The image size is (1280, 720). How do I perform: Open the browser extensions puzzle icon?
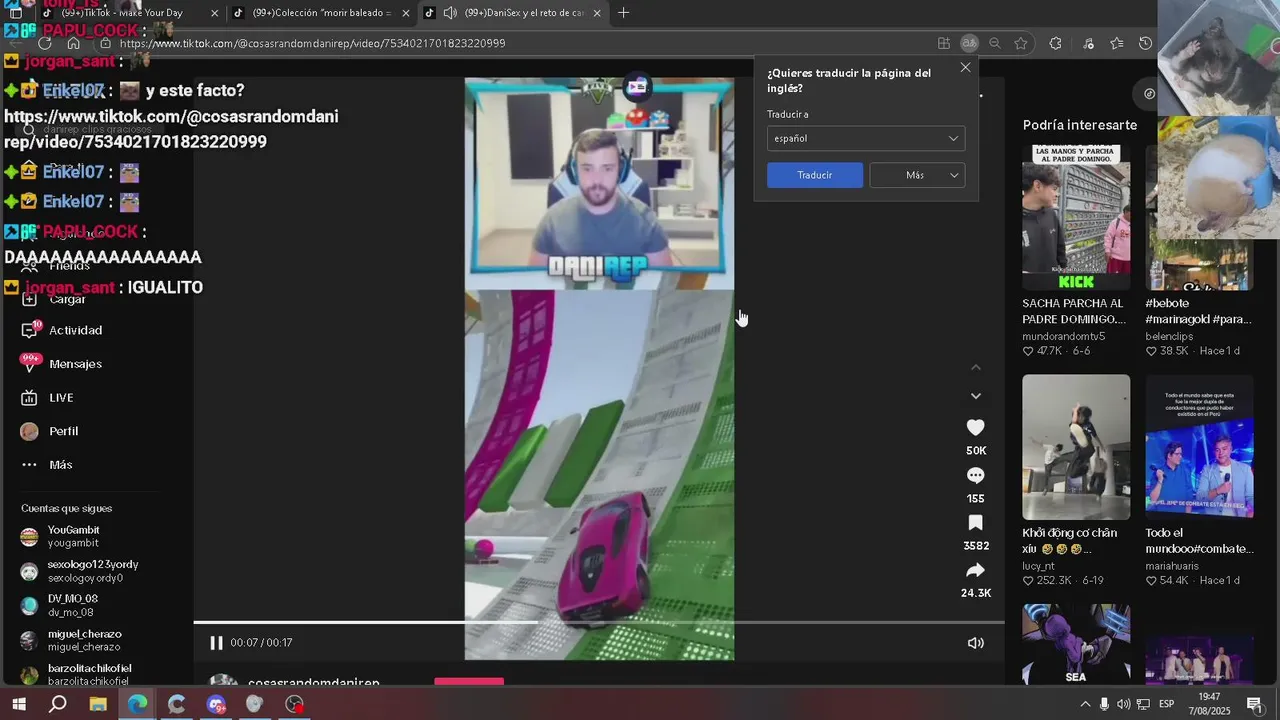(1056, 43)
